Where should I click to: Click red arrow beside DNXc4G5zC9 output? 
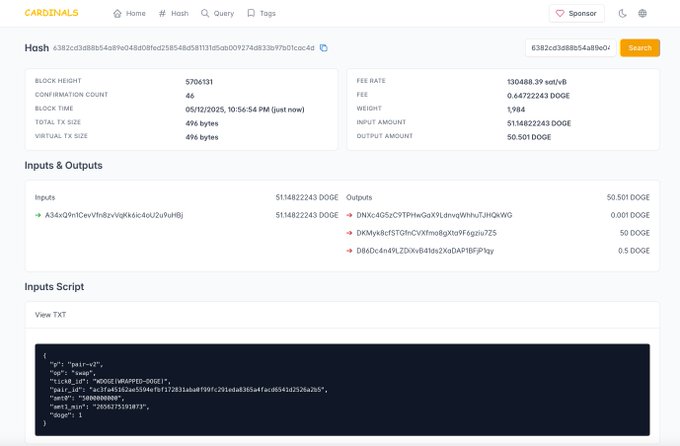coord(349,215)
